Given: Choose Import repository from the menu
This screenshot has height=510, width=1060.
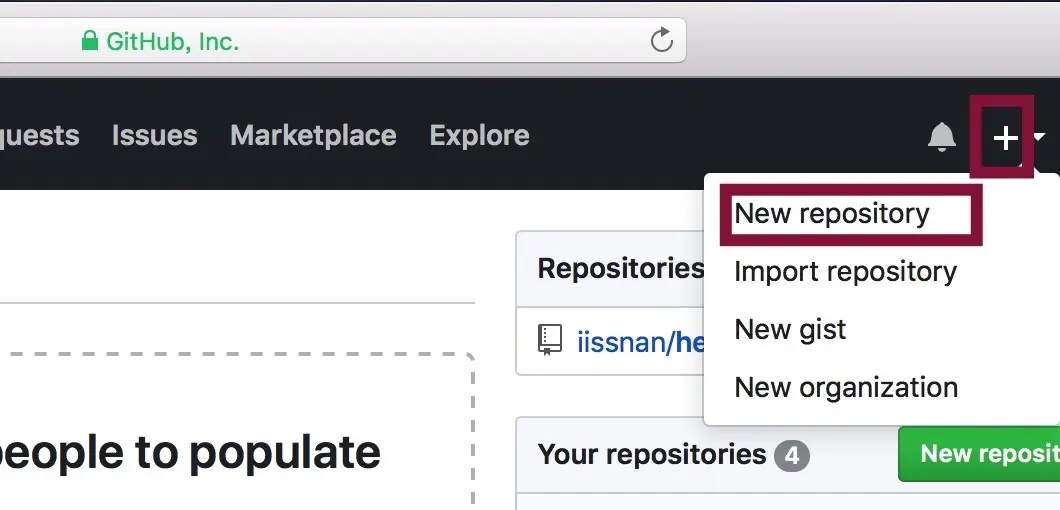Looking at the screenshot, I should (845, 272).
